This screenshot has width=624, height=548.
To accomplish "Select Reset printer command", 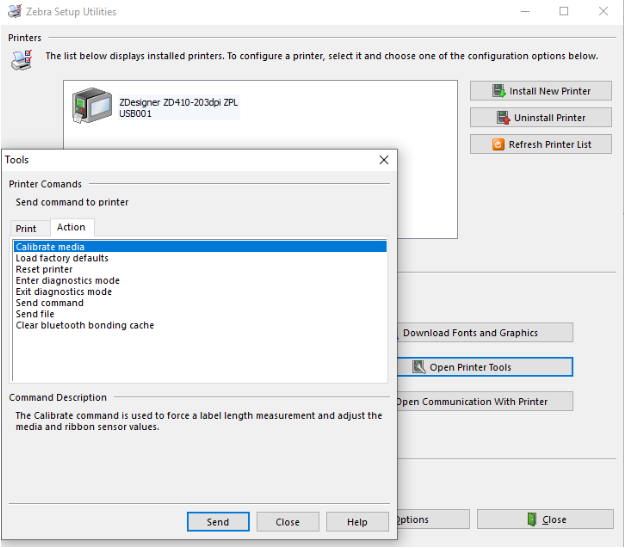I will [x=44, y=269].
